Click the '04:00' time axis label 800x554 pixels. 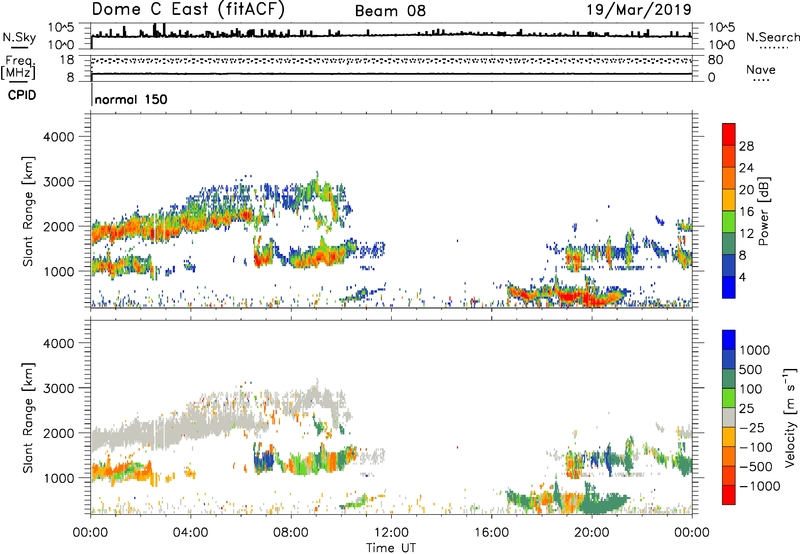click(190, 533)
